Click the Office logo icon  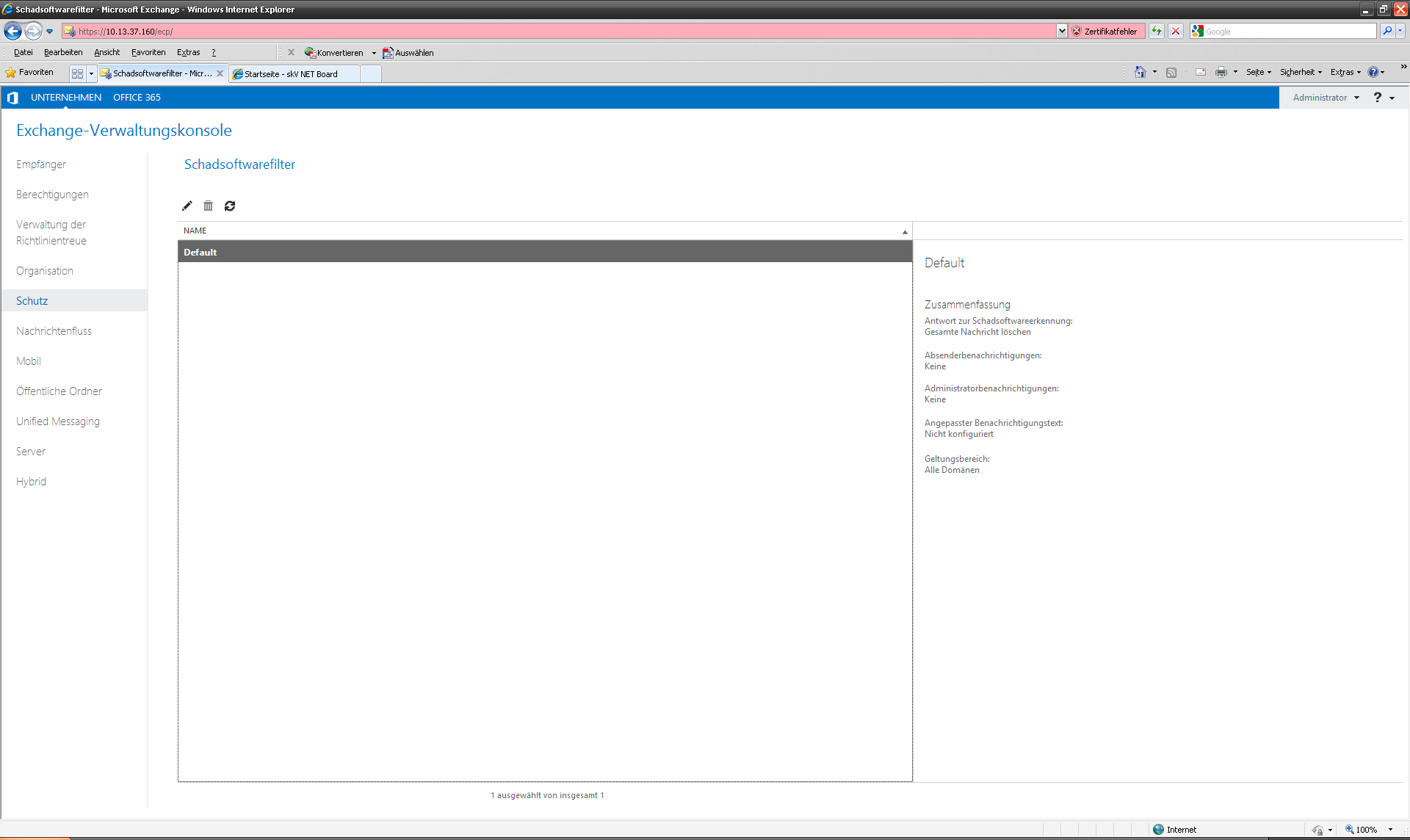tap(12, 98)
